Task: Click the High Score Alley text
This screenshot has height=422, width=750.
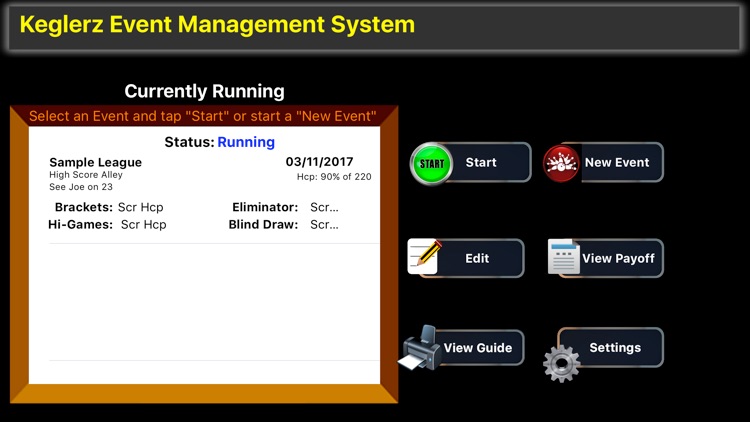Action: point(86,175)
